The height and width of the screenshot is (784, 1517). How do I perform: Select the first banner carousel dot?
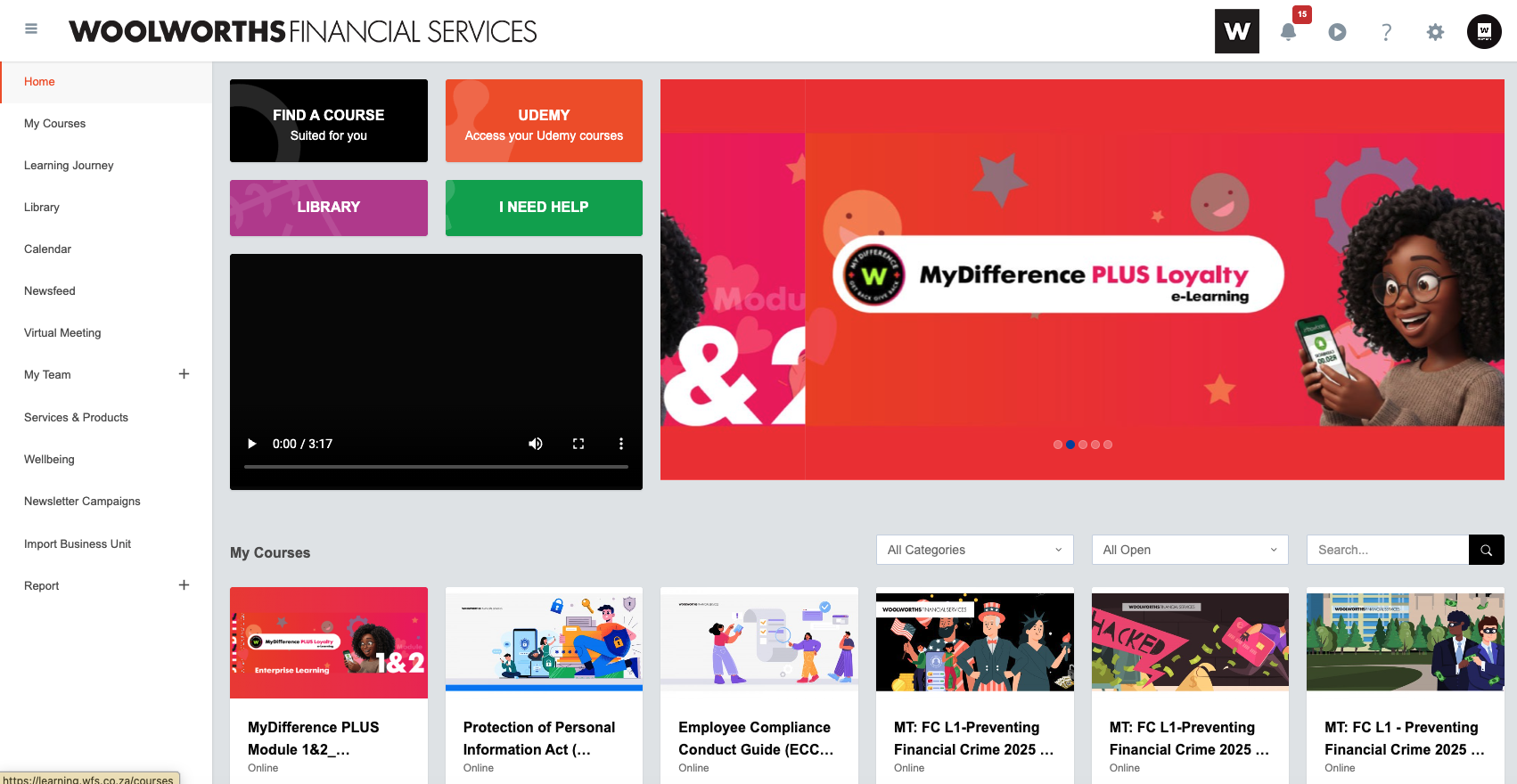tap(1058, 445)
